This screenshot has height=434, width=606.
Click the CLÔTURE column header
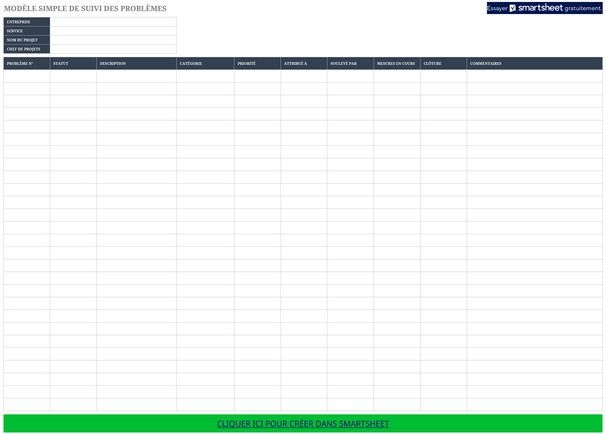(x=443, y=63)
